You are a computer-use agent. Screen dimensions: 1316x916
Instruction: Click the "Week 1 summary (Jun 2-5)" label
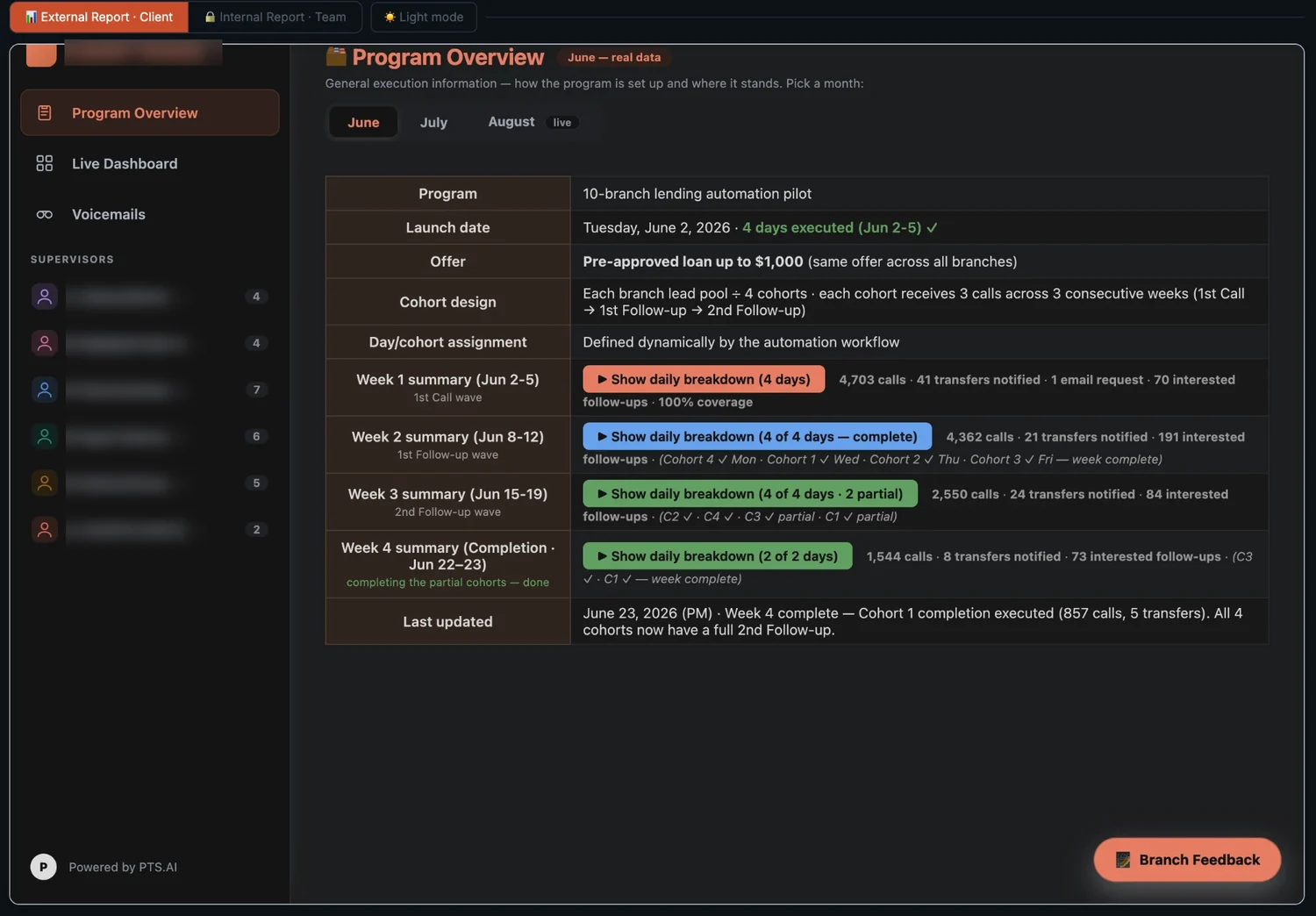pos(447,379)
